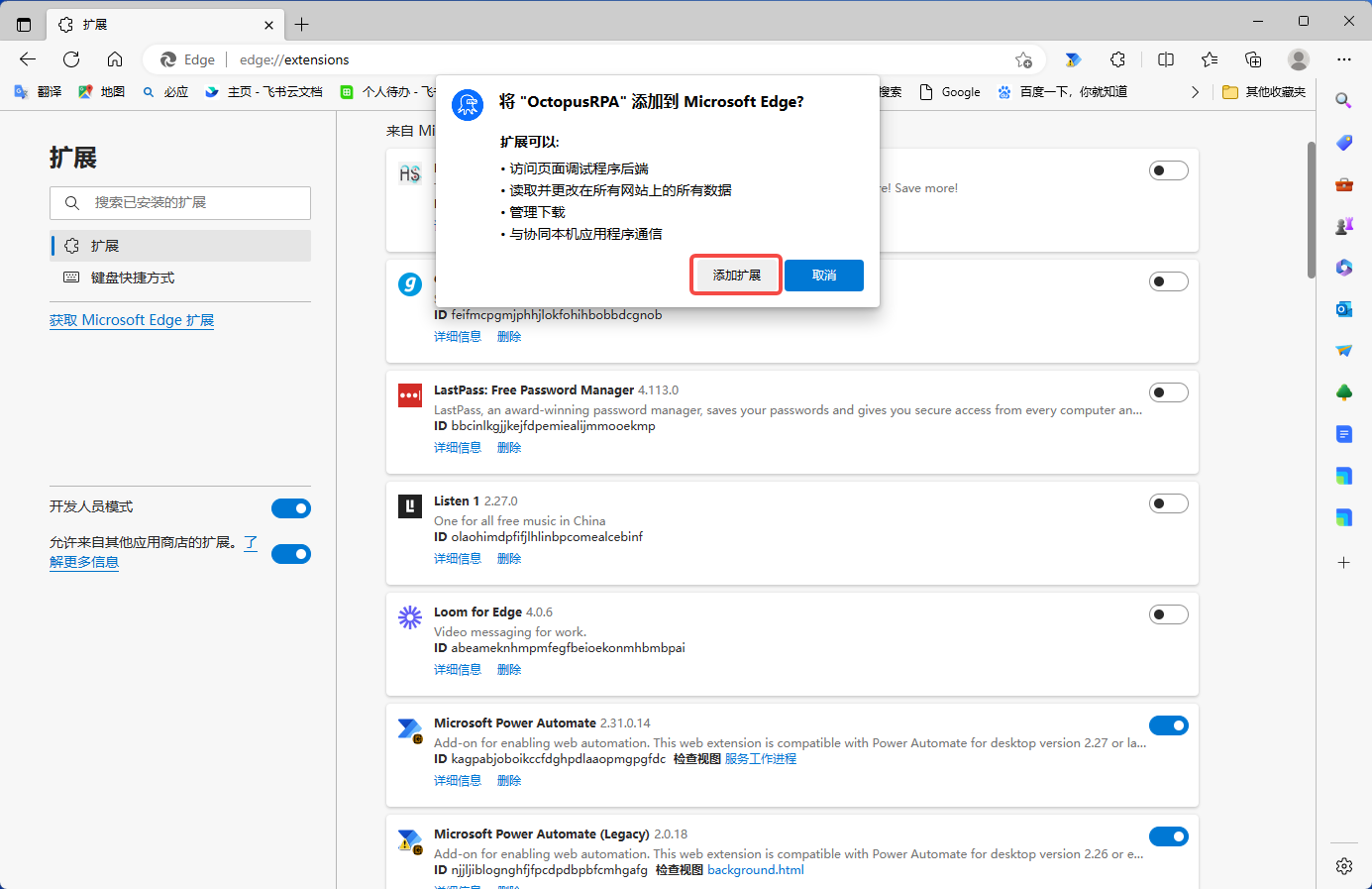Open sidebar settings gear

coord(1344,866)
